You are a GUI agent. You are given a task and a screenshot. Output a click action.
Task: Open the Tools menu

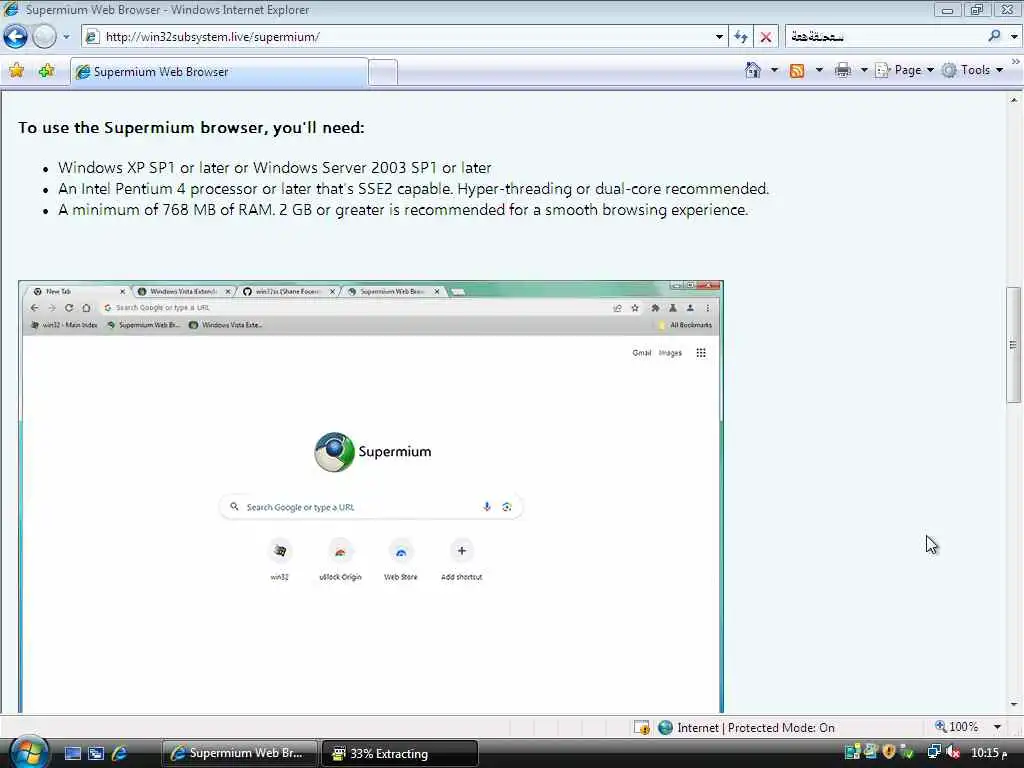(x=972, y=70)
